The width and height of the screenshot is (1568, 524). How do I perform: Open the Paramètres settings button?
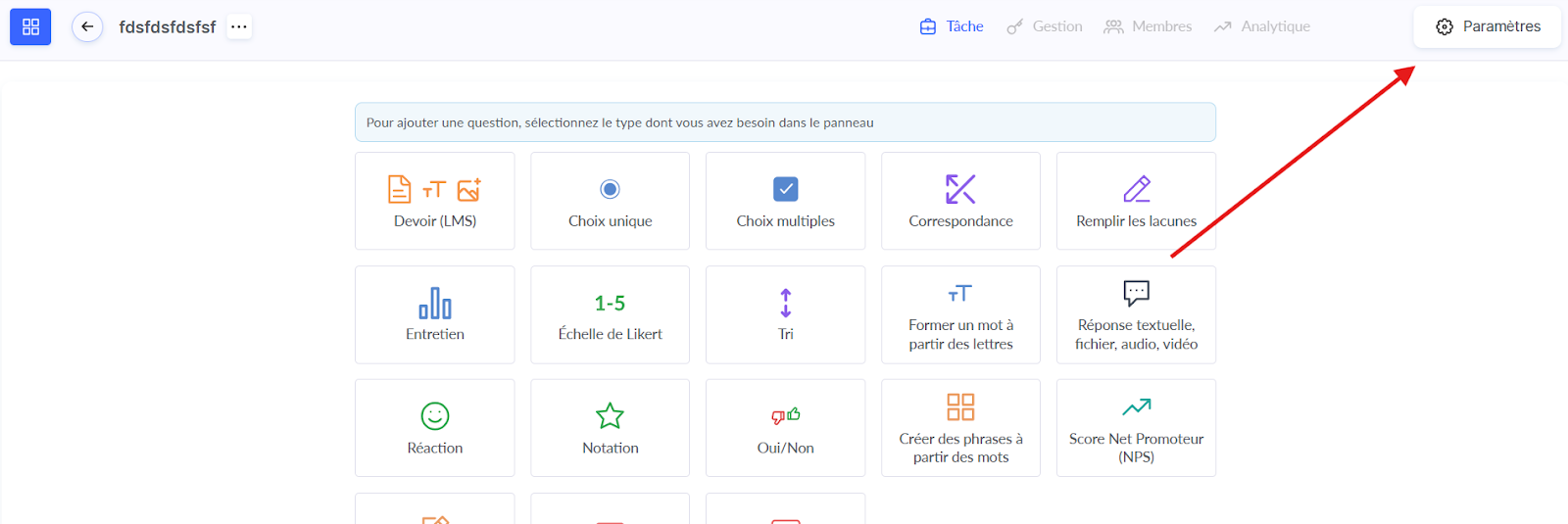pos(1487,26)
